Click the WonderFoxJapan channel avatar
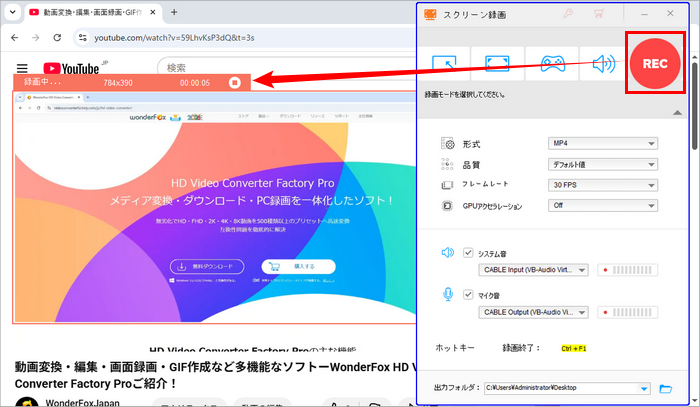The width and height of the screenshot is (700, 407). [x=27, y=403]
